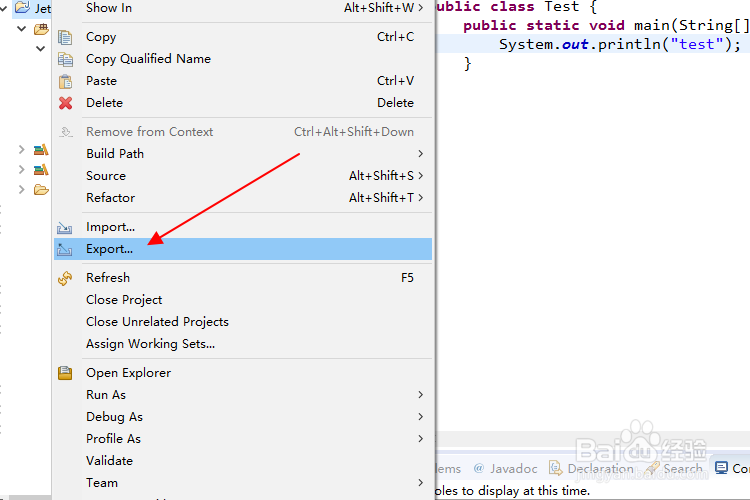Select Paste menu entry
Screen dimensions: 750x500
click(x=243, y=81)
